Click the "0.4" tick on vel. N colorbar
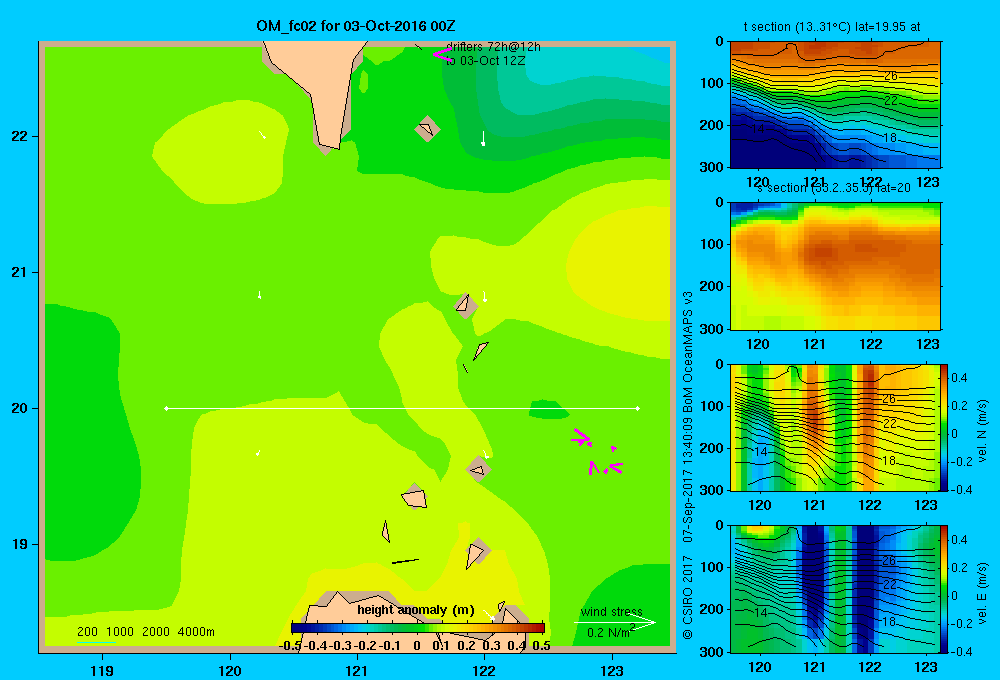 959,378
